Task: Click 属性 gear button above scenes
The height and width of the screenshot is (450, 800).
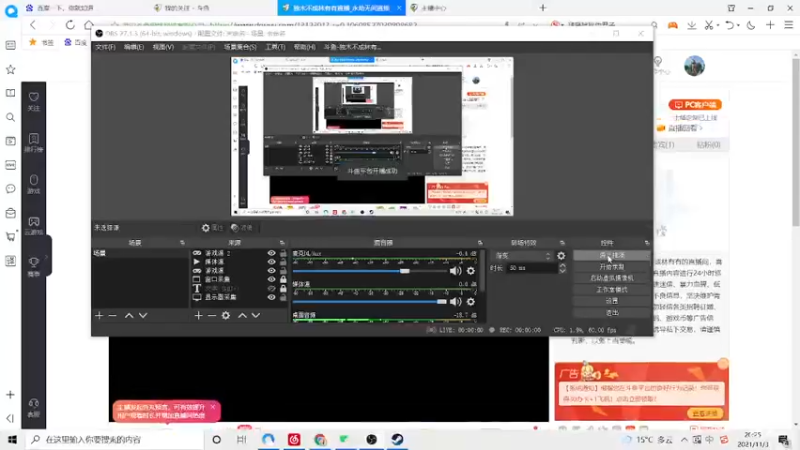Action: click(x=212, y=228)
